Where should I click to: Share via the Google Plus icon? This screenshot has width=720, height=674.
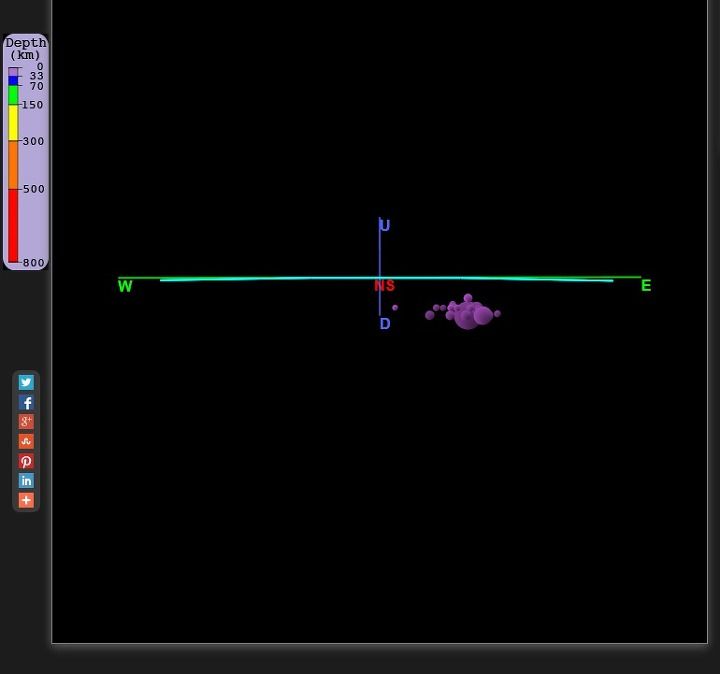[x=26, y=421]
